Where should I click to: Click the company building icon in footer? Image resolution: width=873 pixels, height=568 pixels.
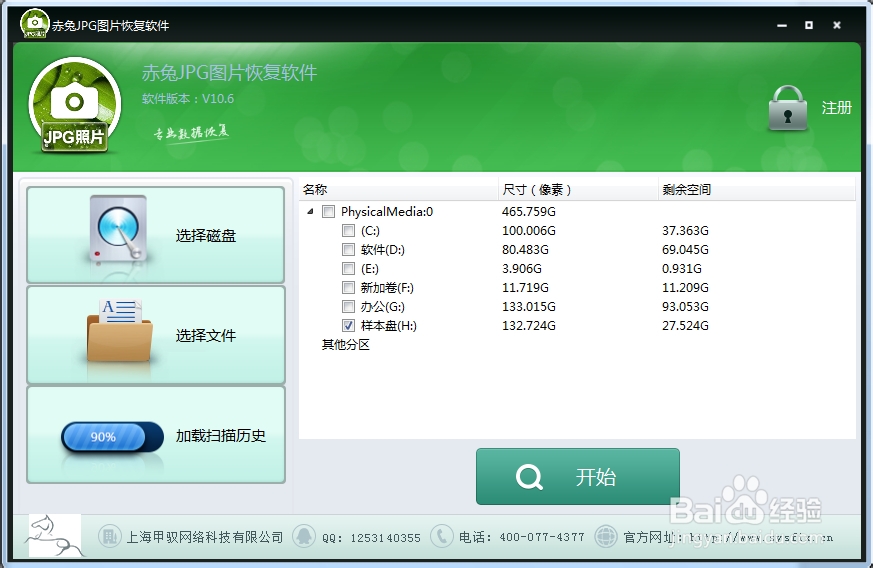coord(109,537)
